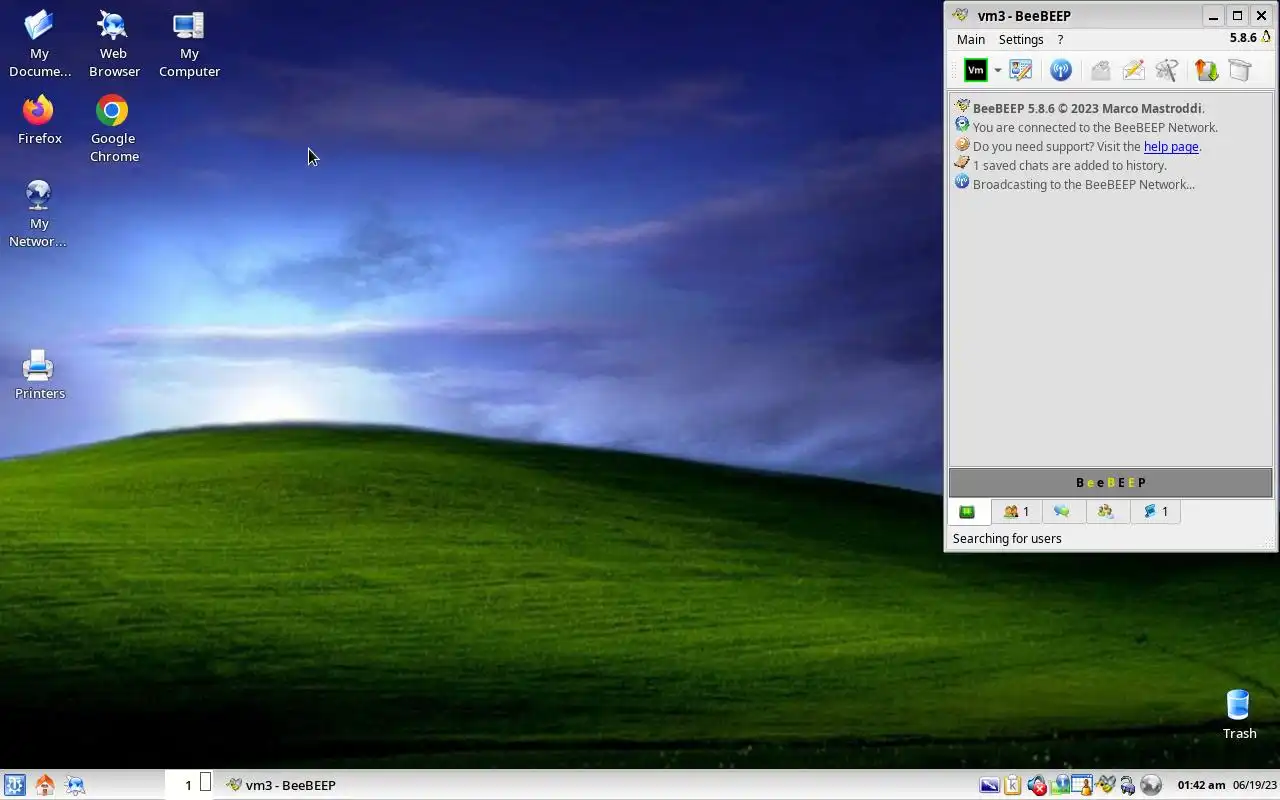1280x800 pixels.
Task: Click the home folder taskbar launcher
Action: pyautogui.click(x=44, y=785)
